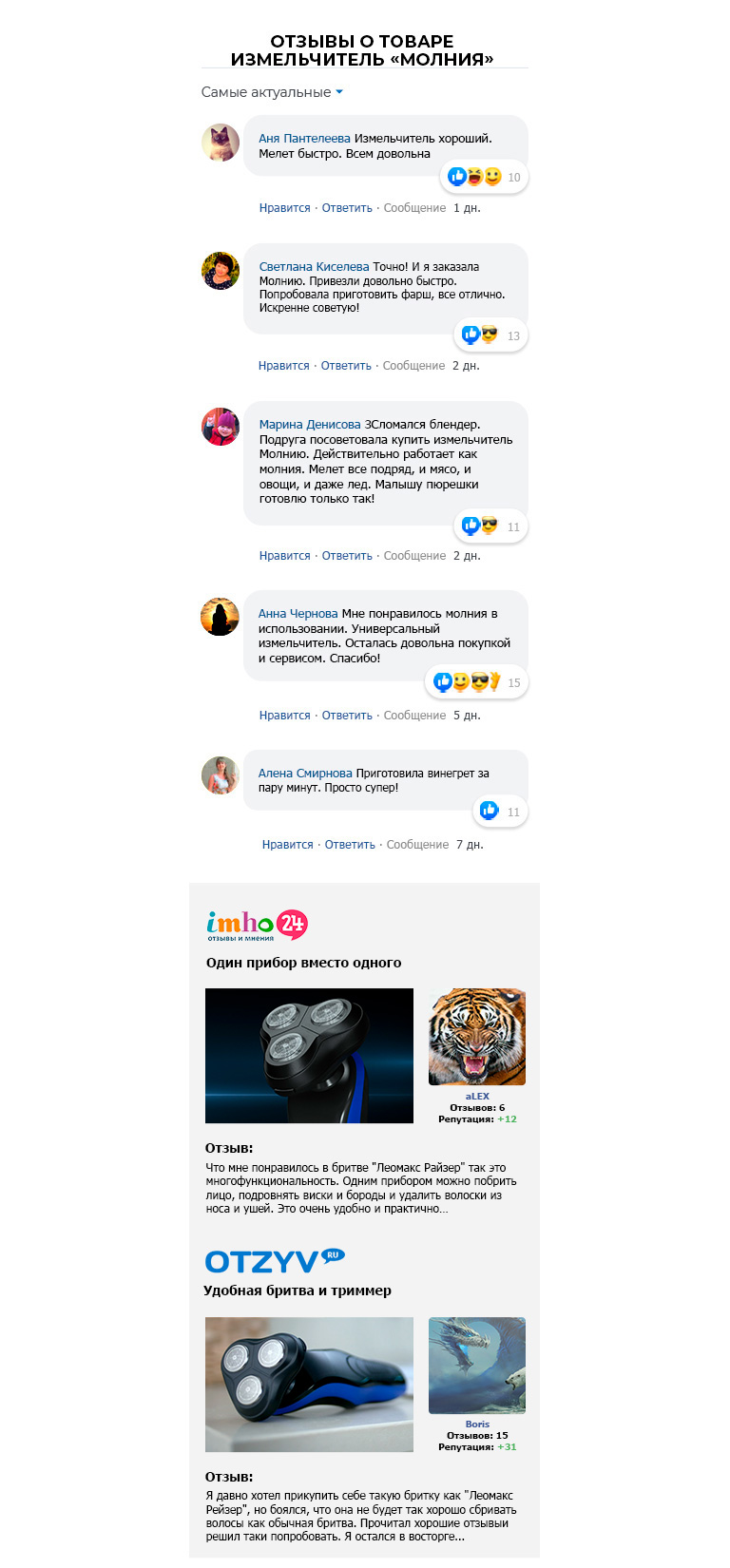Click the aLEX username under the tiger picture
This screenshot has height=1568, width=730.
click(x=477, y=1096)
